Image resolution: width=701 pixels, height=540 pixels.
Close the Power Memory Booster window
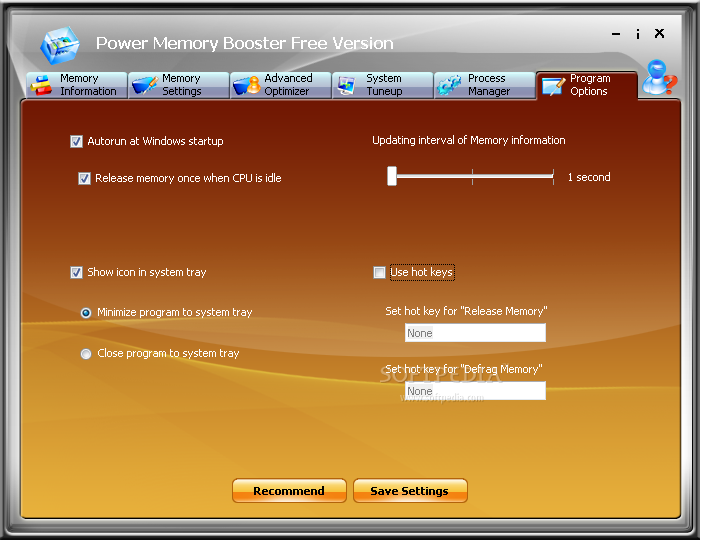tap(659, 34)
